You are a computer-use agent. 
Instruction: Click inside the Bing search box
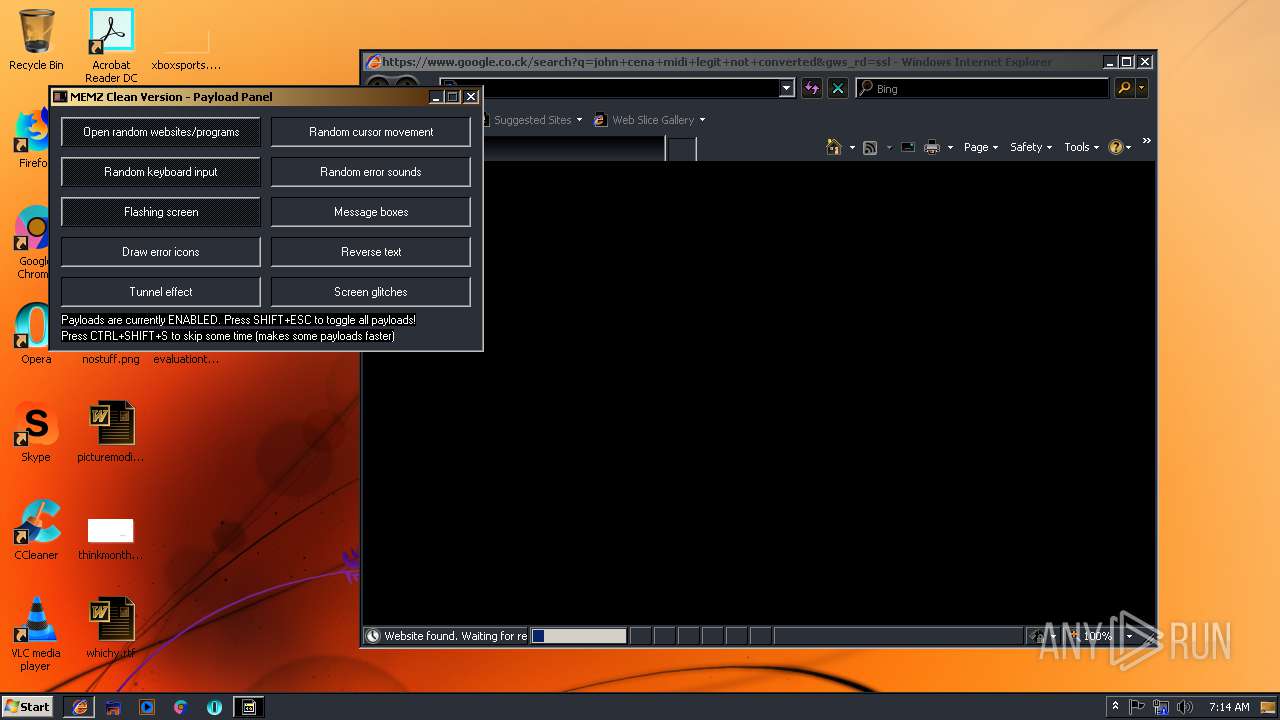pyautogui.click(x=983, y=88)
